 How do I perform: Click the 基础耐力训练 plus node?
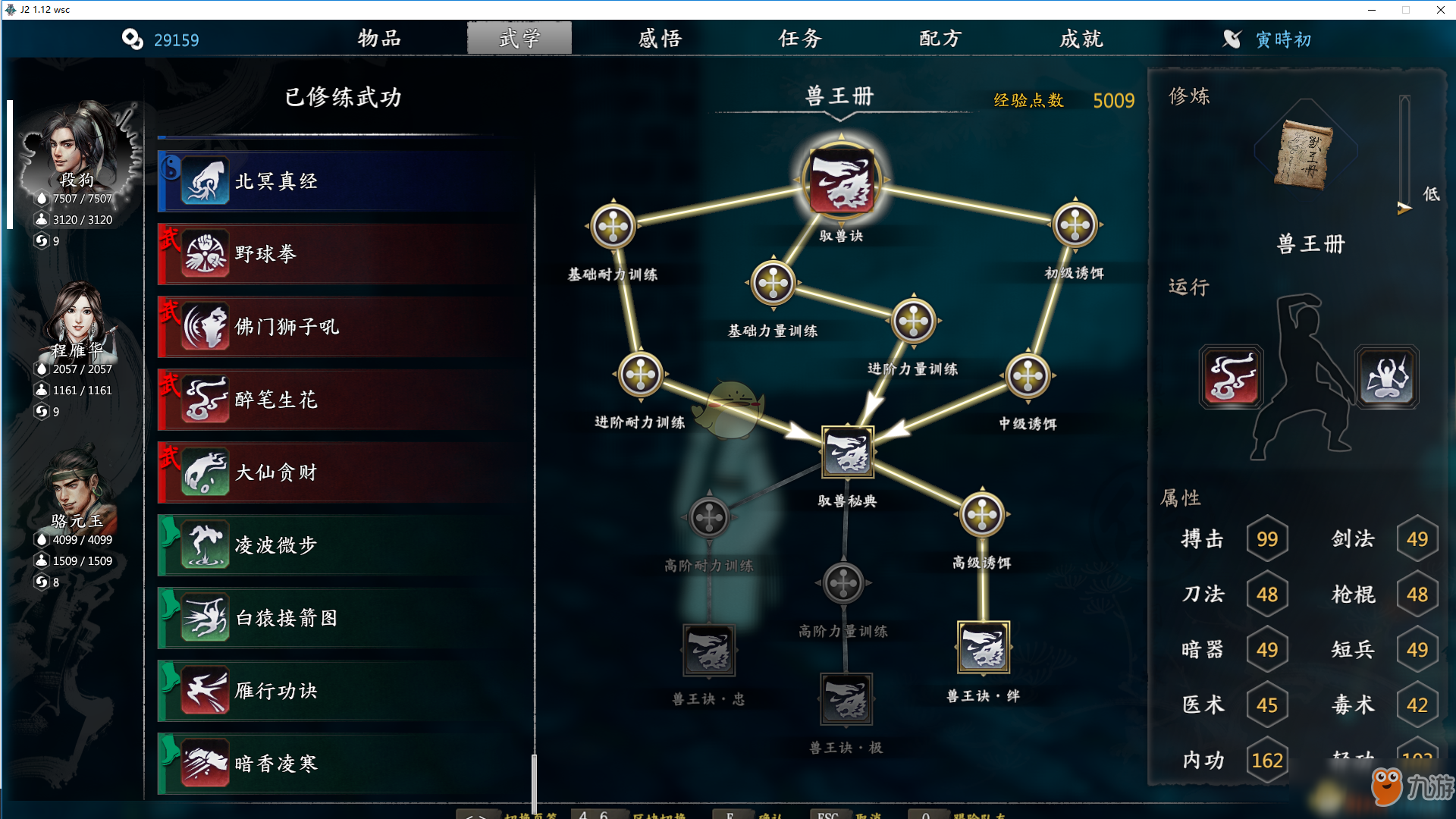[x=613, y=226]
